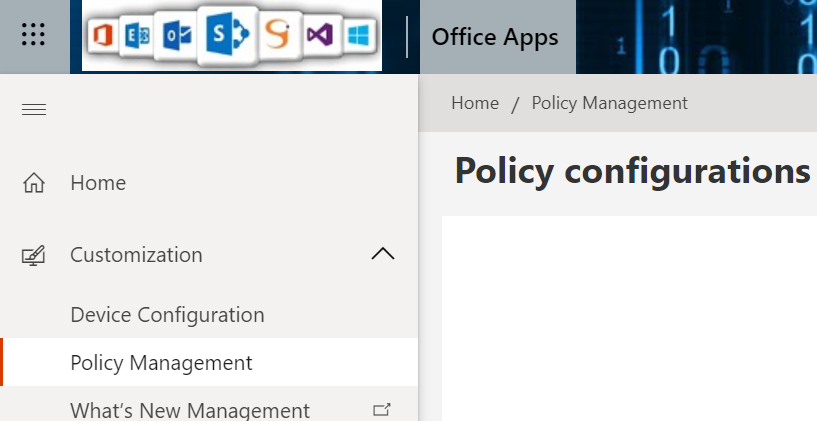Viewport: 817px width, 421px height.
Task: Select Policy Management in the sidebar
Action: point(161,362)
